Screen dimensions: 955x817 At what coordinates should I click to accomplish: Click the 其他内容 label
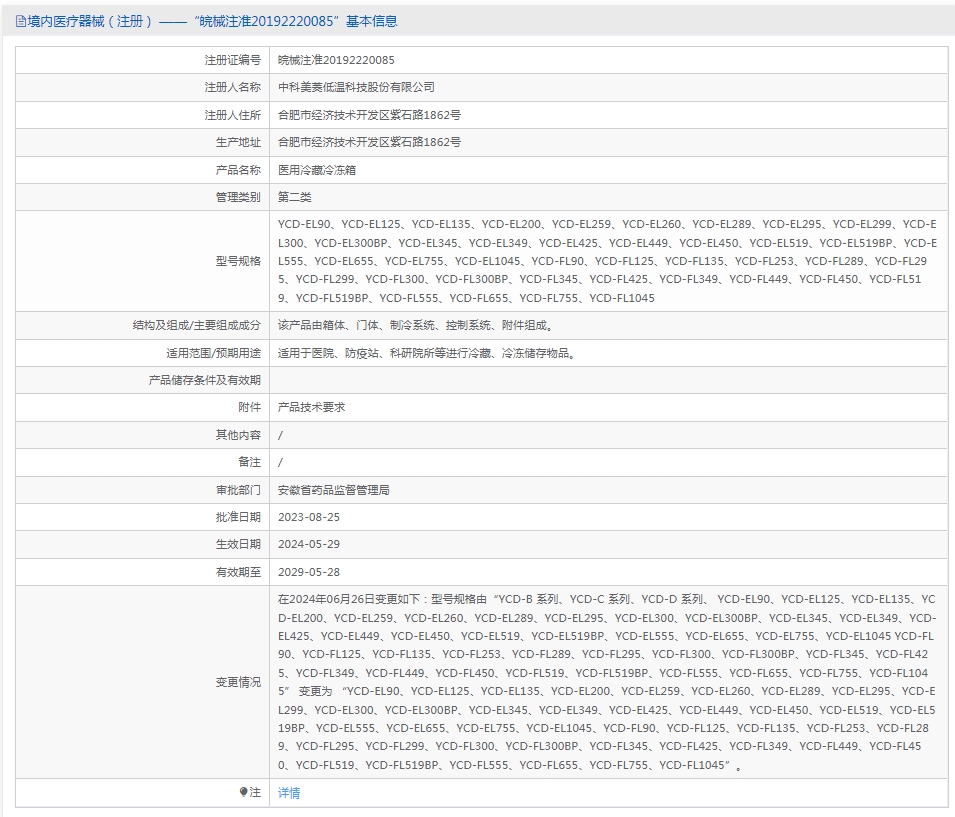pyautogui.click(x=238, y=435)
